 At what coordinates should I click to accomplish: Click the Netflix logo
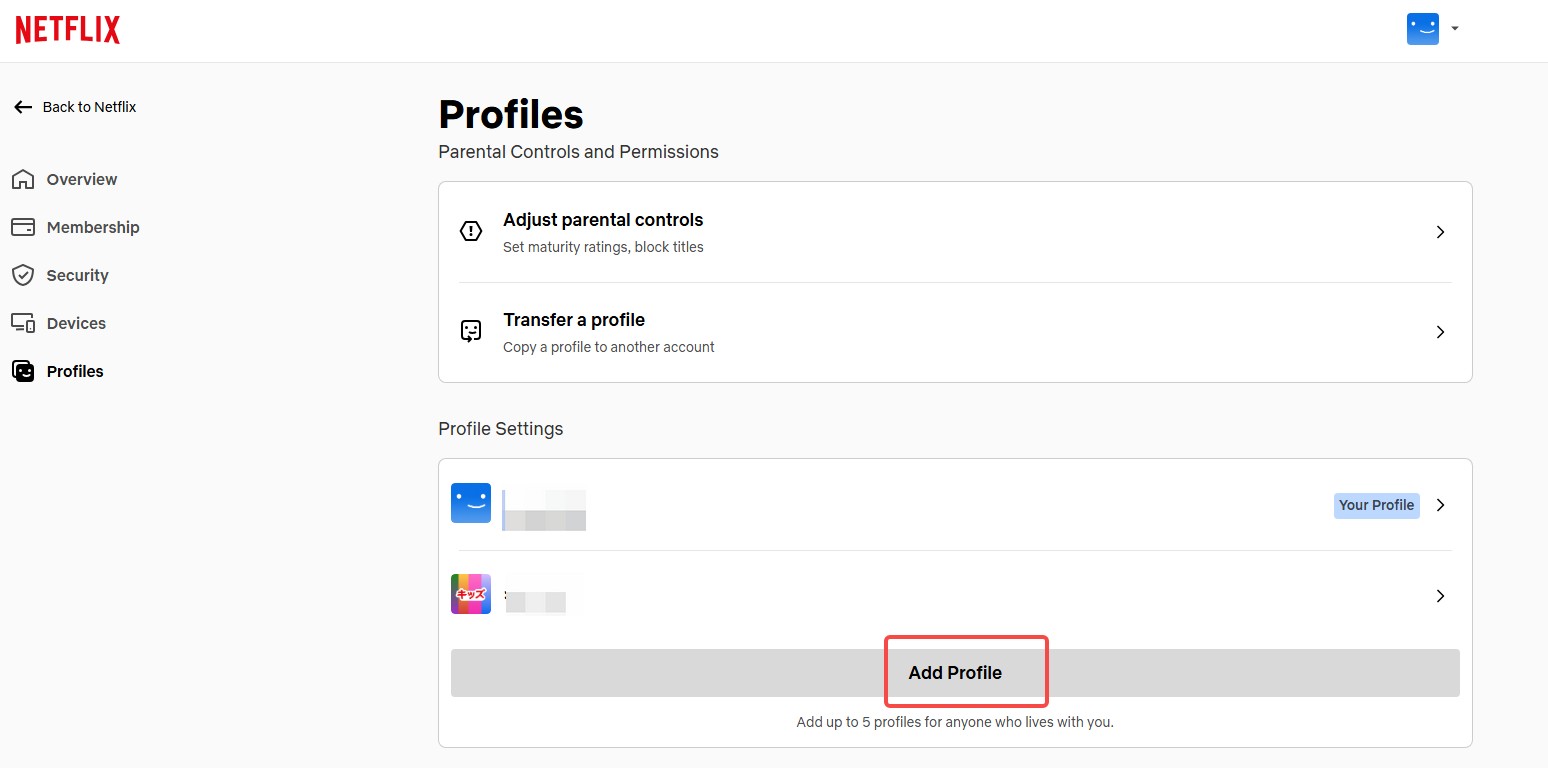click(x=68, y=30)
